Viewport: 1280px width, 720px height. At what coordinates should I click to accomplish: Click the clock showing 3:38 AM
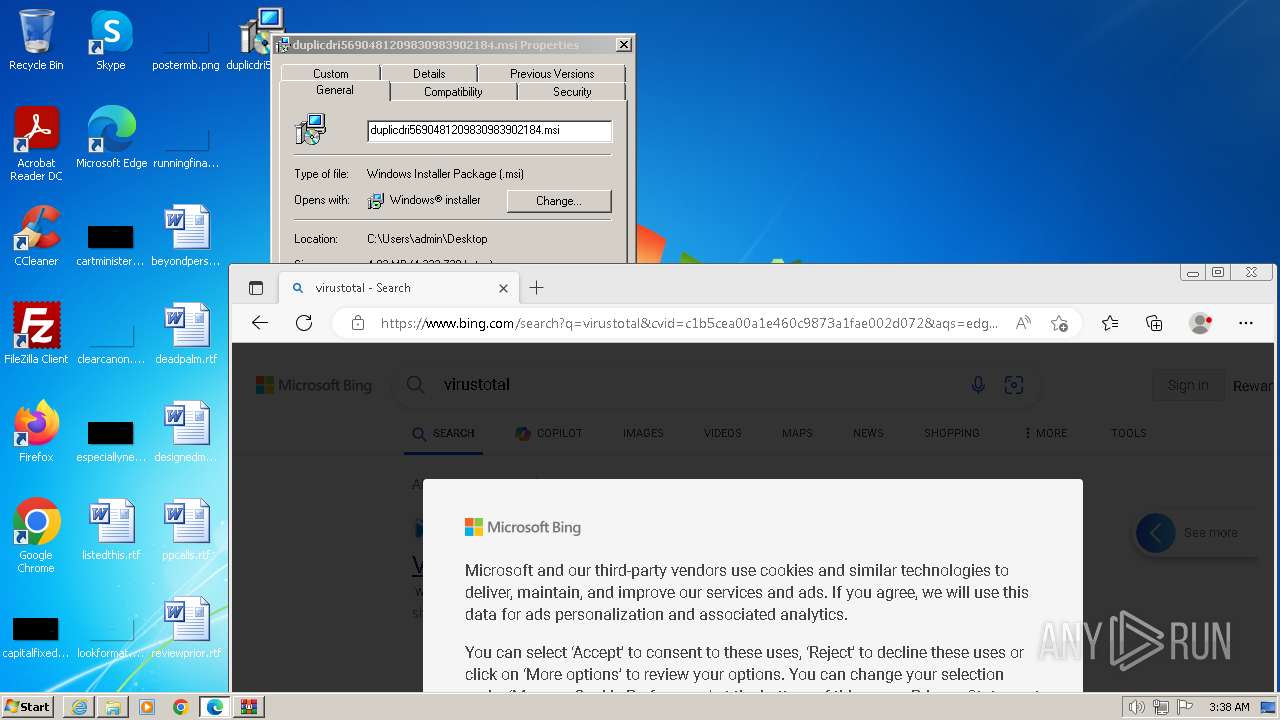point(1229,707)
